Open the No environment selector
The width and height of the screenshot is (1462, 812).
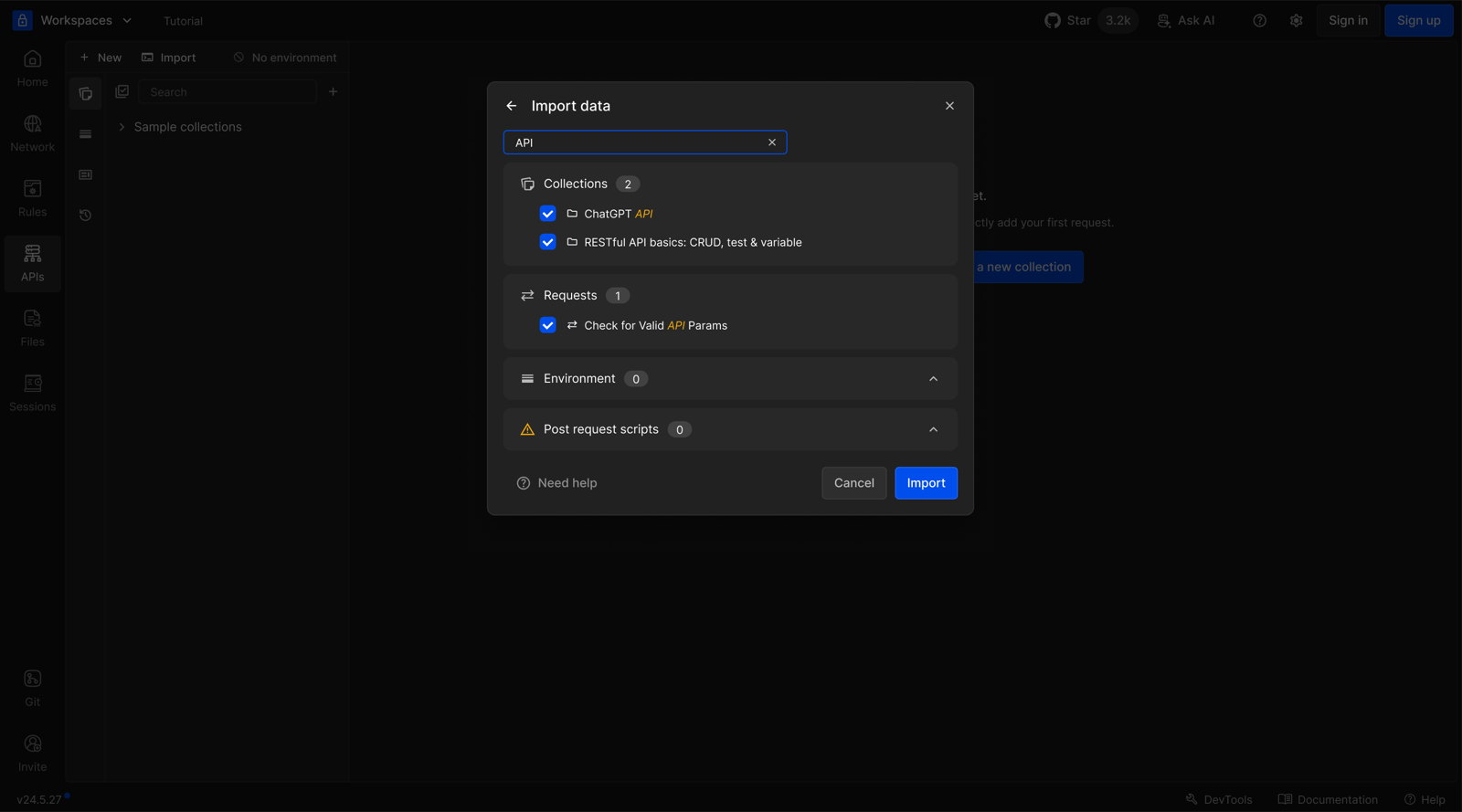click(285, 58)
